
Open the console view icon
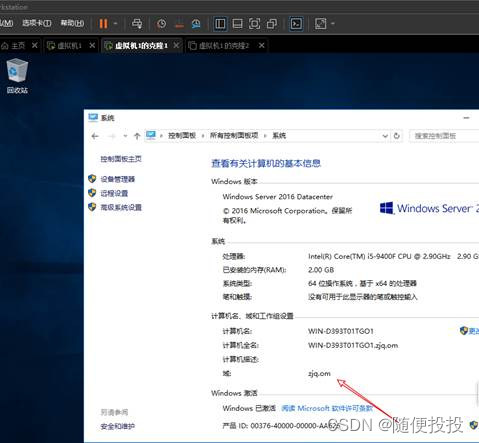point(296,24)
